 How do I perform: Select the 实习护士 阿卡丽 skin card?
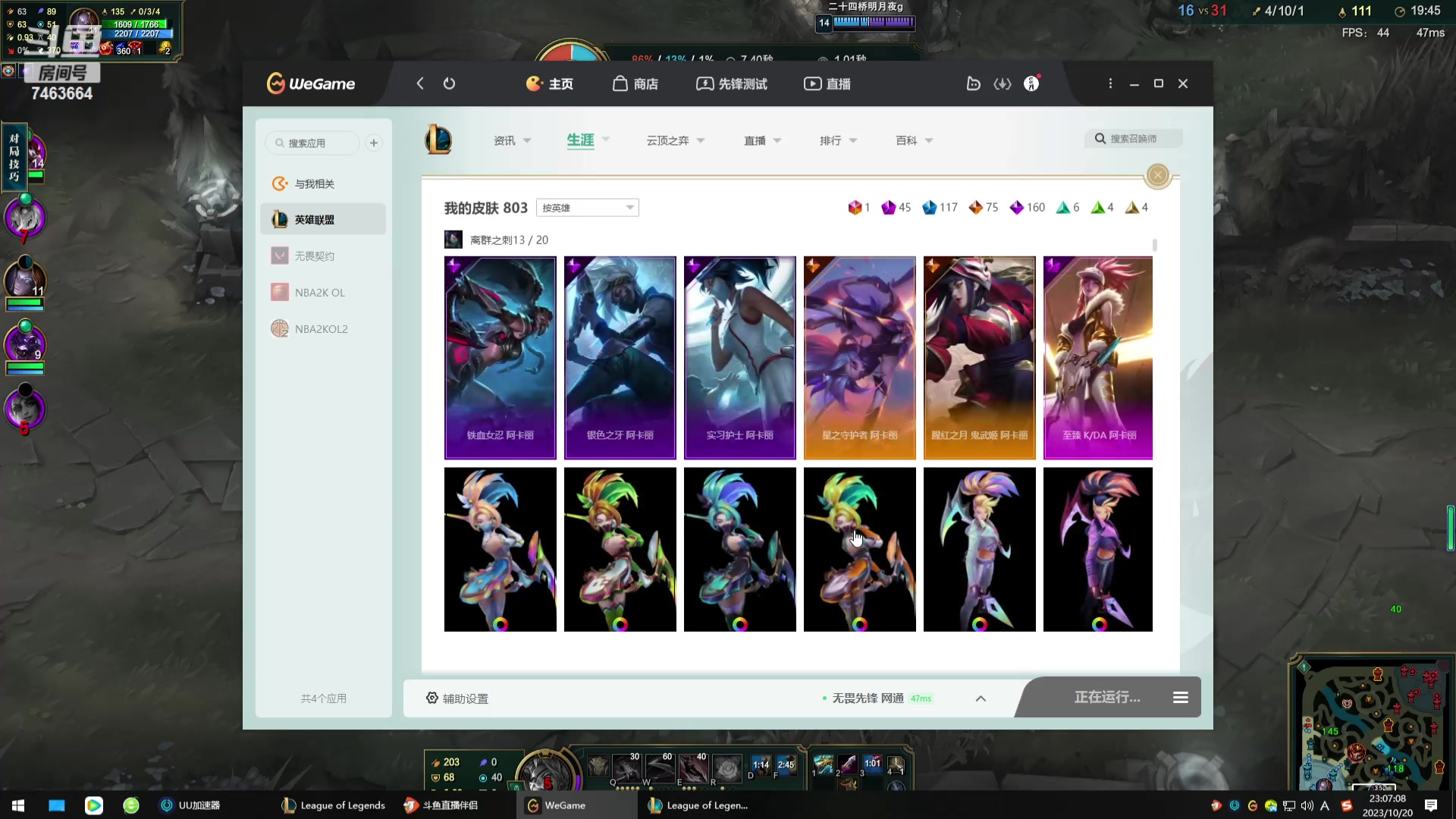(740, 358)
